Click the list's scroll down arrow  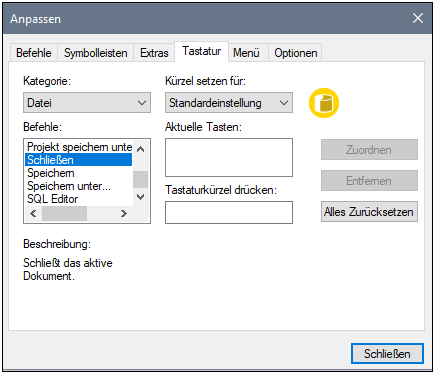(x=141, y=197)
